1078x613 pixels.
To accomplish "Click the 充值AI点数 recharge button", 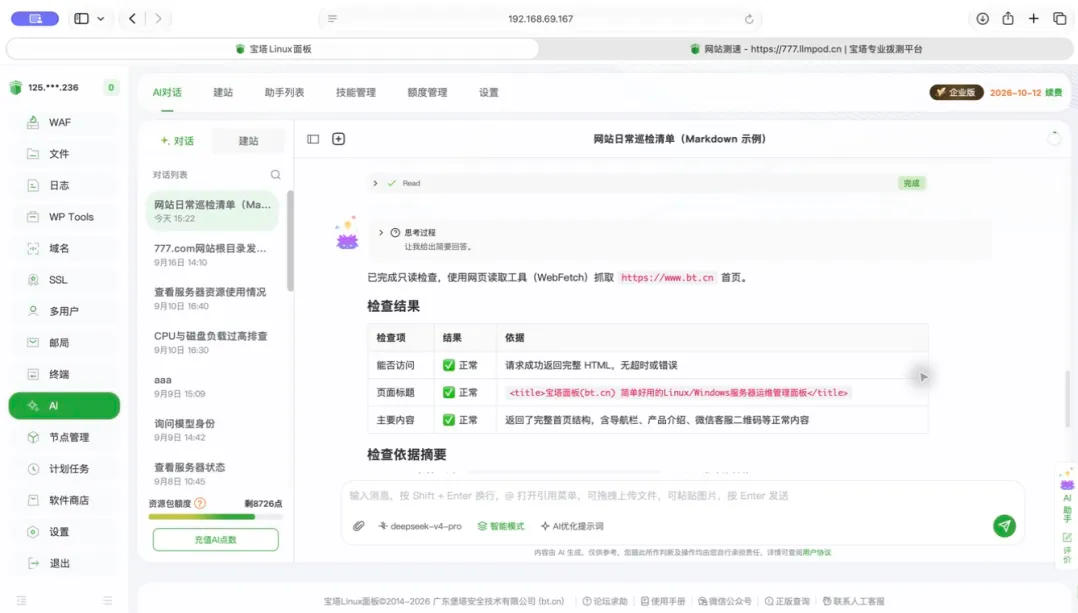I will point(215,539).
